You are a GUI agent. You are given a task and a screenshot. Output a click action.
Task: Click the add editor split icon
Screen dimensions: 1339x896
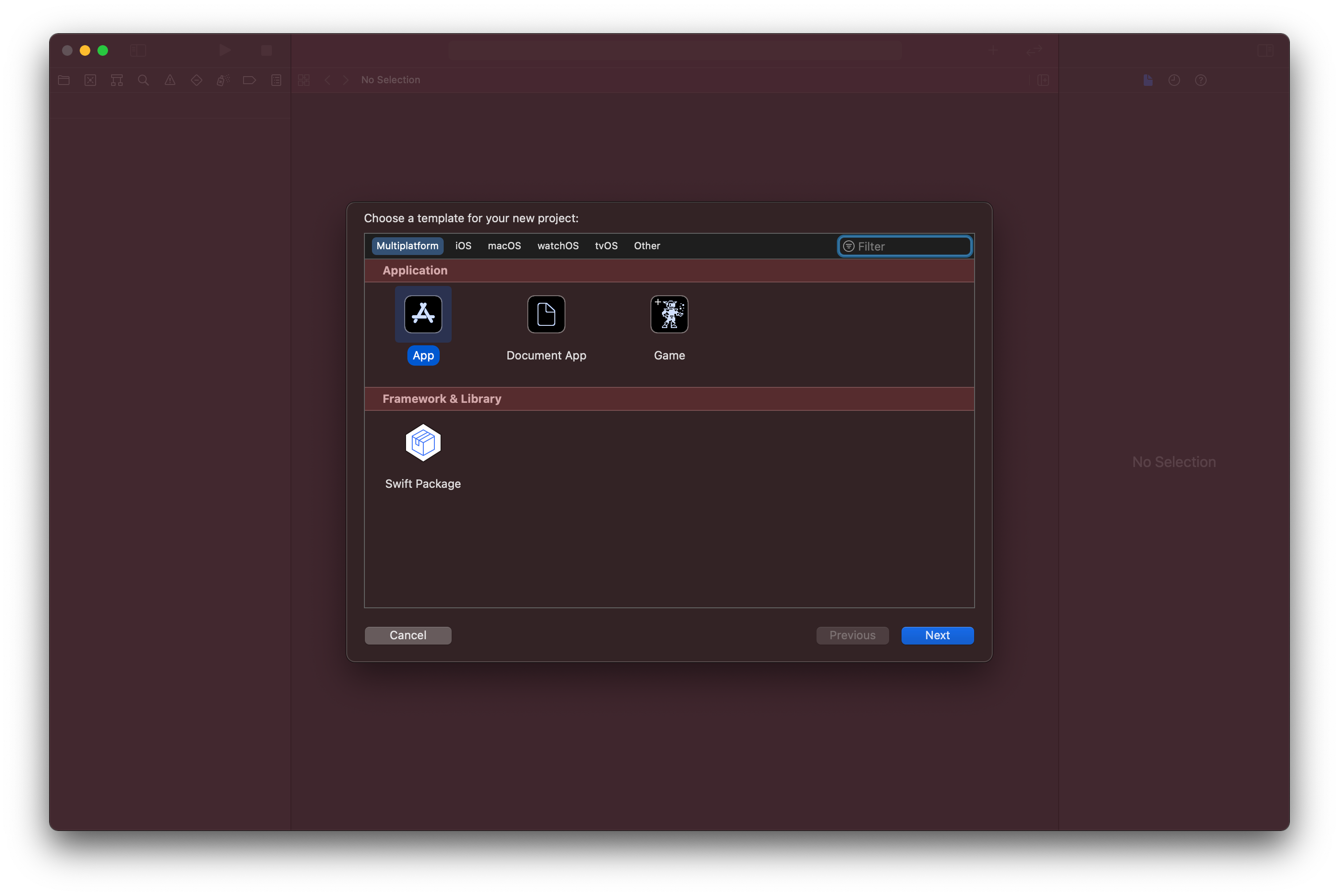1043,80
